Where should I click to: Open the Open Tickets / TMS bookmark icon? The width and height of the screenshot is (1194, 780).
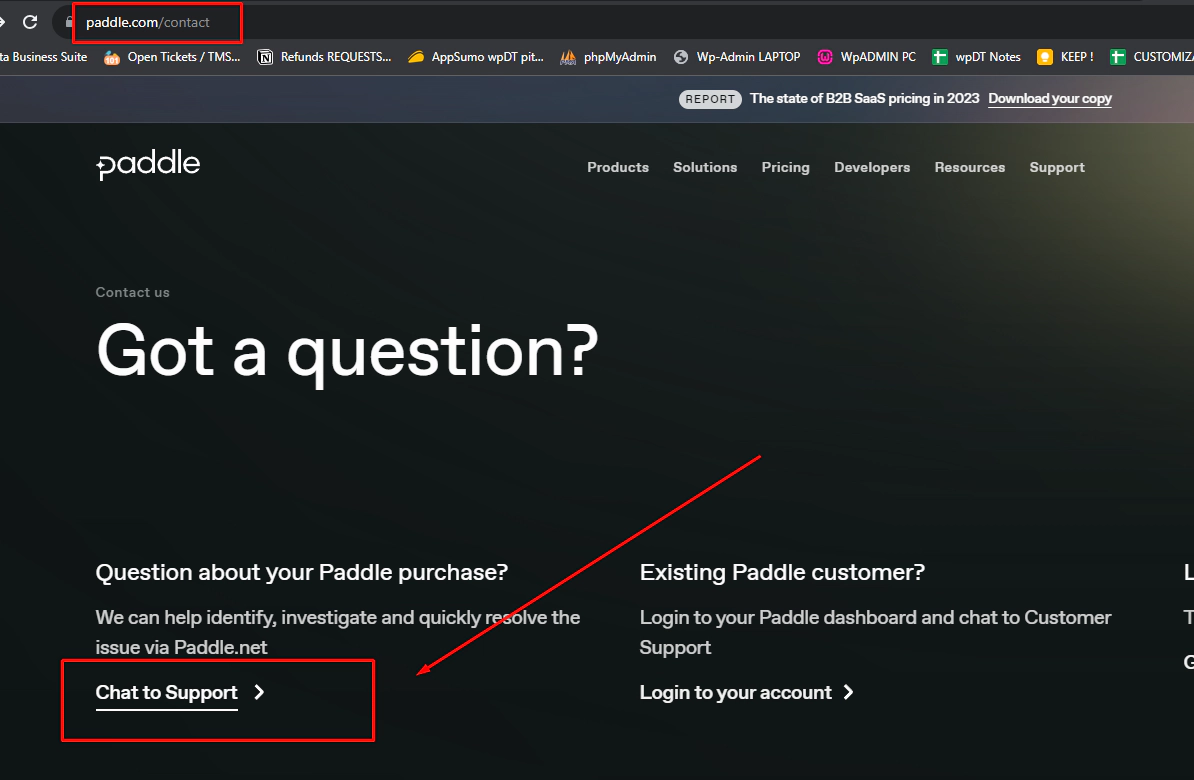[112, 57]
